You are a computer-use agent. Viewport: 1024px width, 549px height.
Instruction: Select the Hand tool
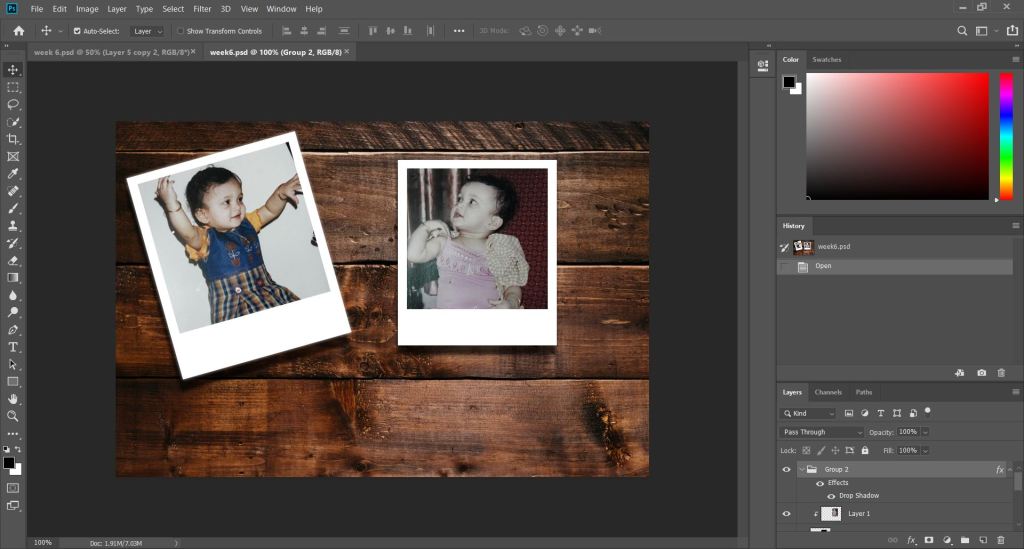click(13, 399)
